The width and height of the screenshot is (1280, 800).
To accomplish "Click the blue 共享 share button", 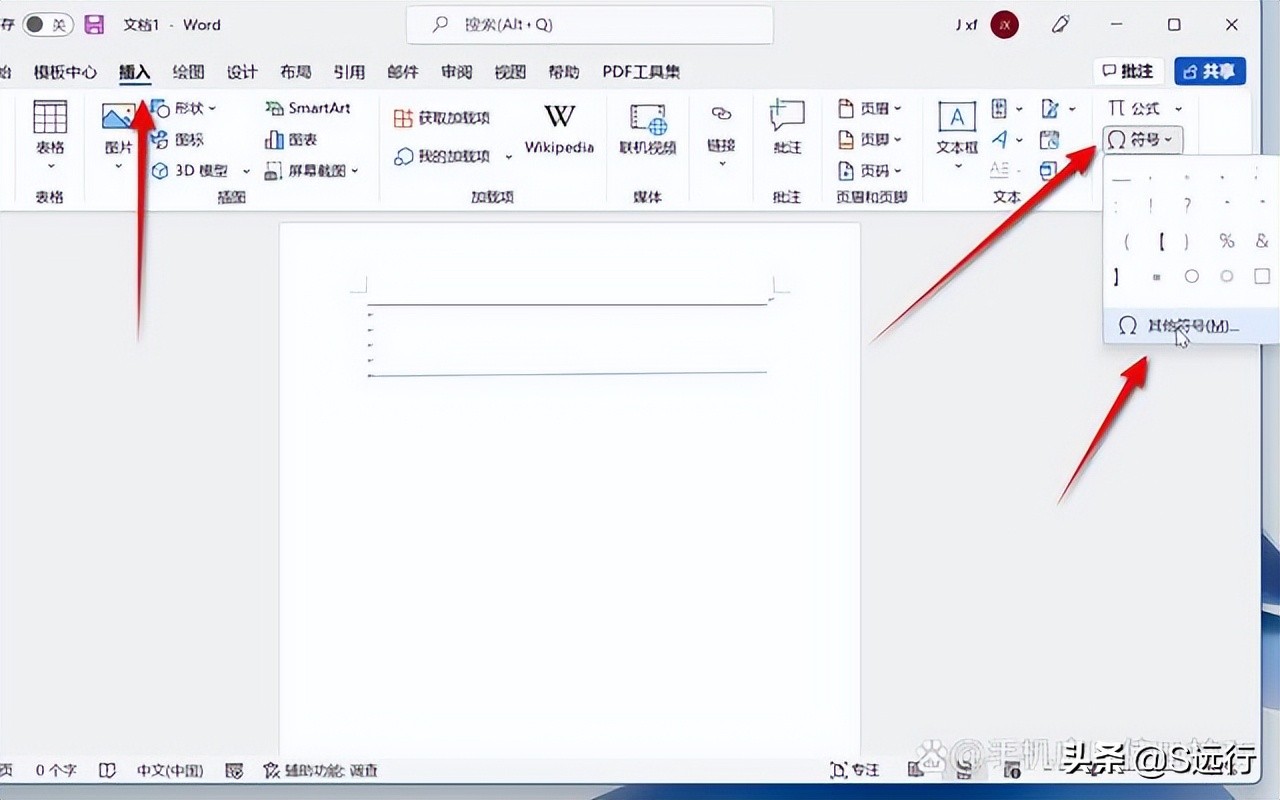I will pos(1210,71).
